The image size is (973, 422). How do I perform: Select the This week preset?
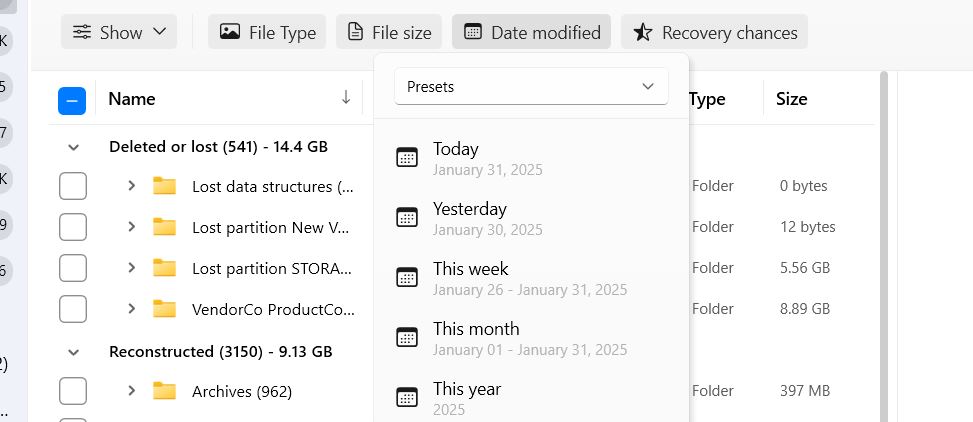click(531, 278)
